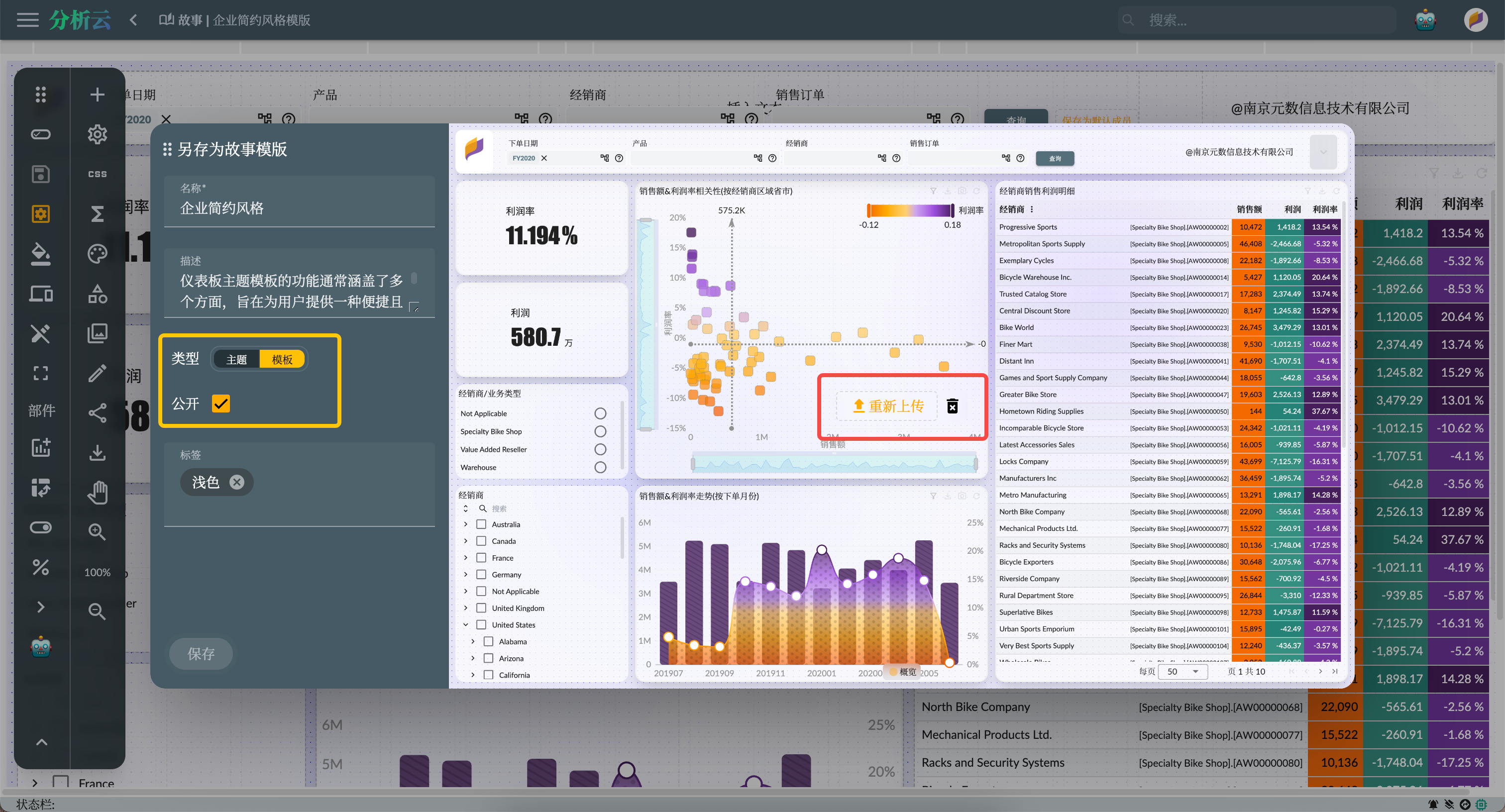Expand the Alabama state tree item
The image size is (1505, 812).
tap(474, 642)
